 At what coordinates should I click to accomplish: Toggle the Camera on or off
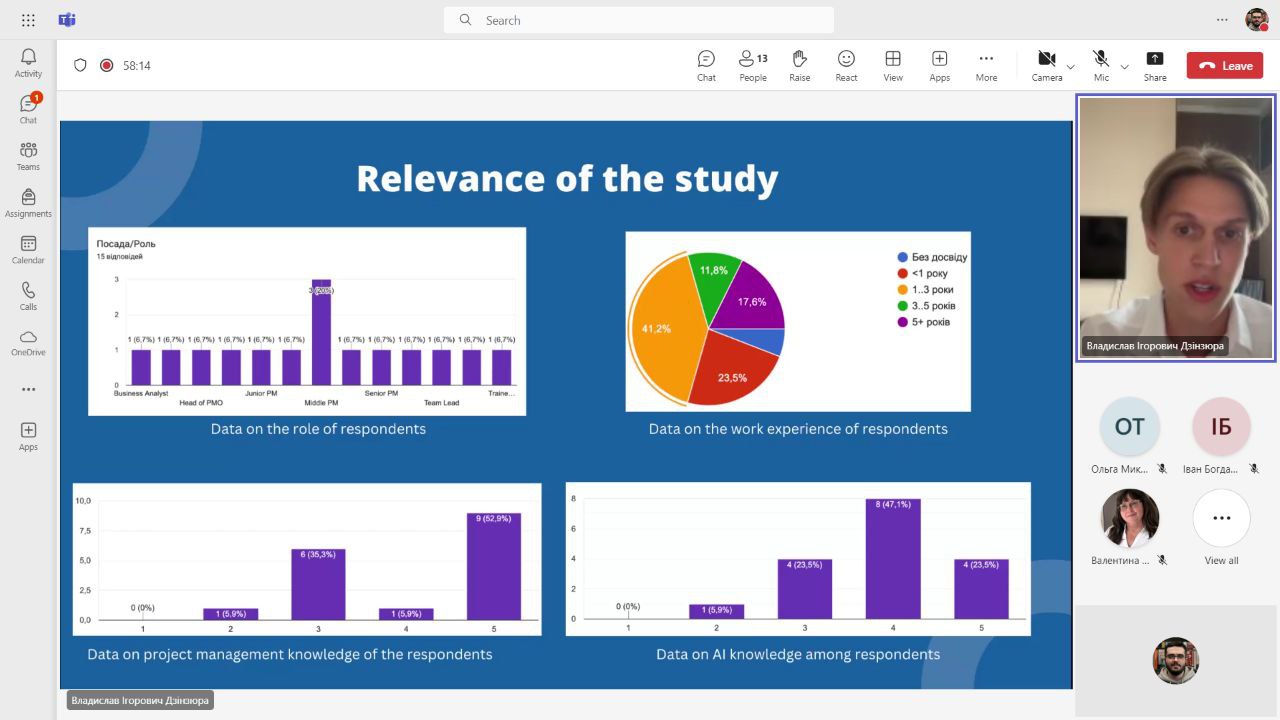[x=1046, y=65]
